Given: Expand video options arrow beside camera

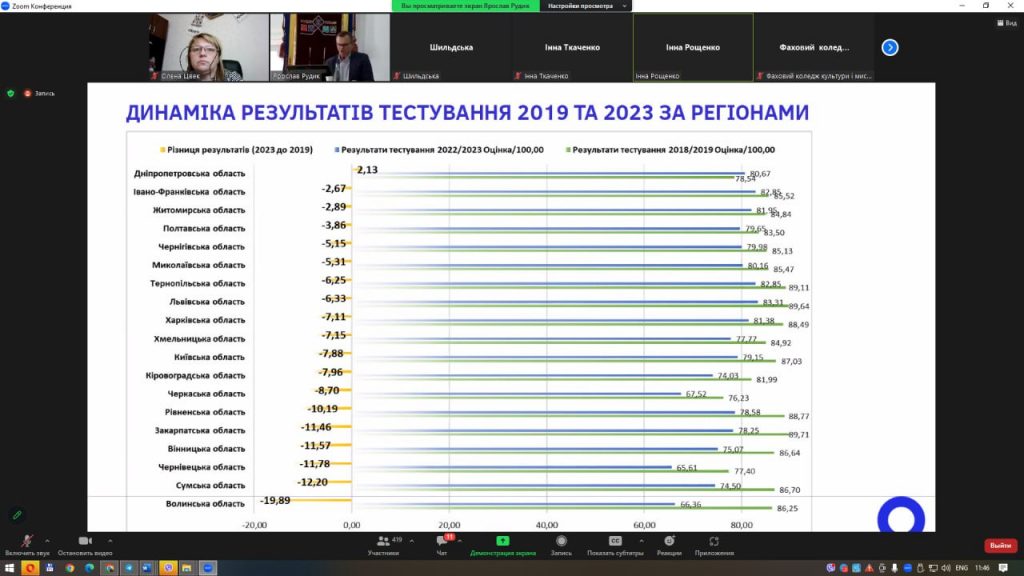Looking at the screenshot, I should click(x=109, y=540).
